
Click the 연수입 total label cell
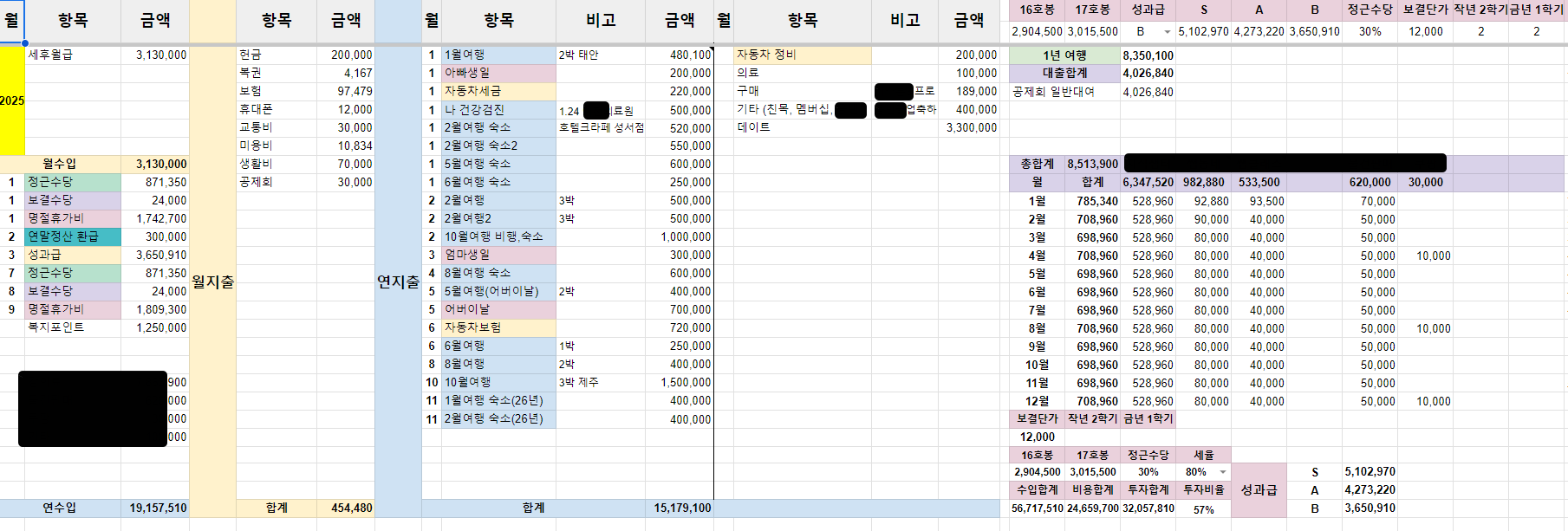pyautogui.click(x=60, y=508)
